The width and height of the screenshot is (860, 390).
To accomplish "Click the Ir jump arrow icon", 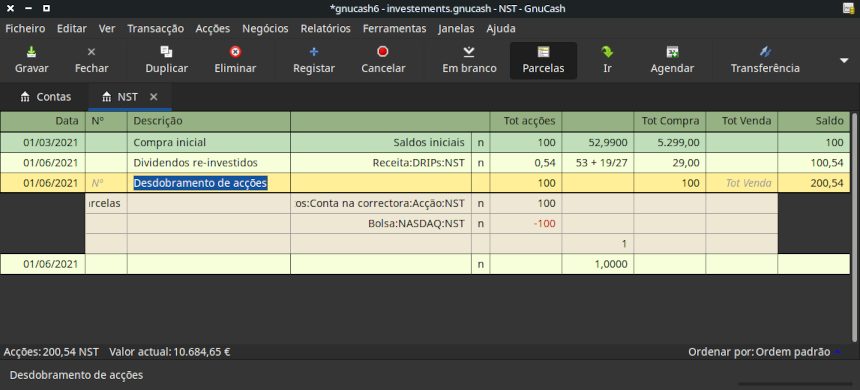I will (x=607, y=52).
